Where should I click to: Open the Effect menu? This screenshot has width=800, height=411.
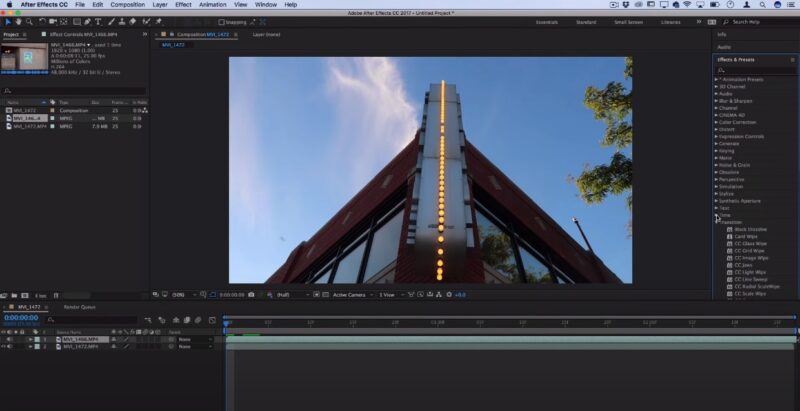(x=183, y=5)
